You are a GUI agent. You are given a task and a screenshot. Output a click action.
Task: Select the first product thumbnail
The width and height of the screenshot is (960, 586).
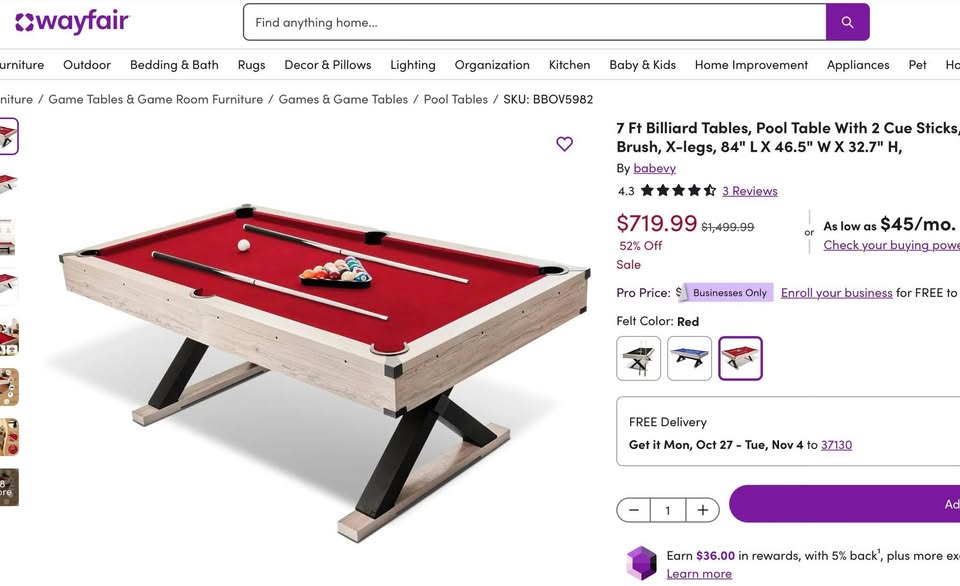click(8, 136)
